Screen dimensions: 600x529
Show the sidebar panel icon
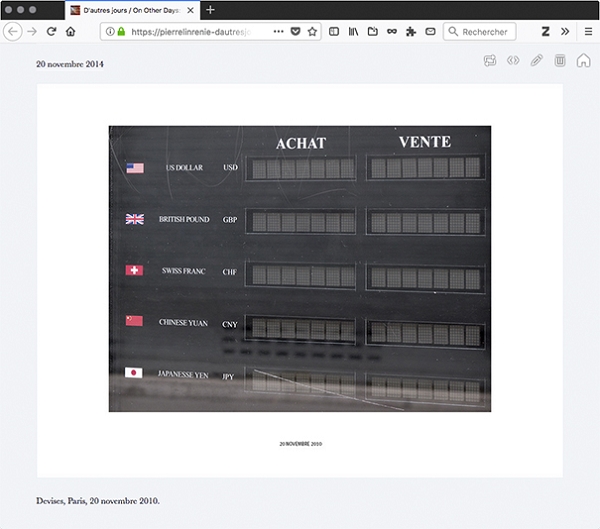[334, 32]
